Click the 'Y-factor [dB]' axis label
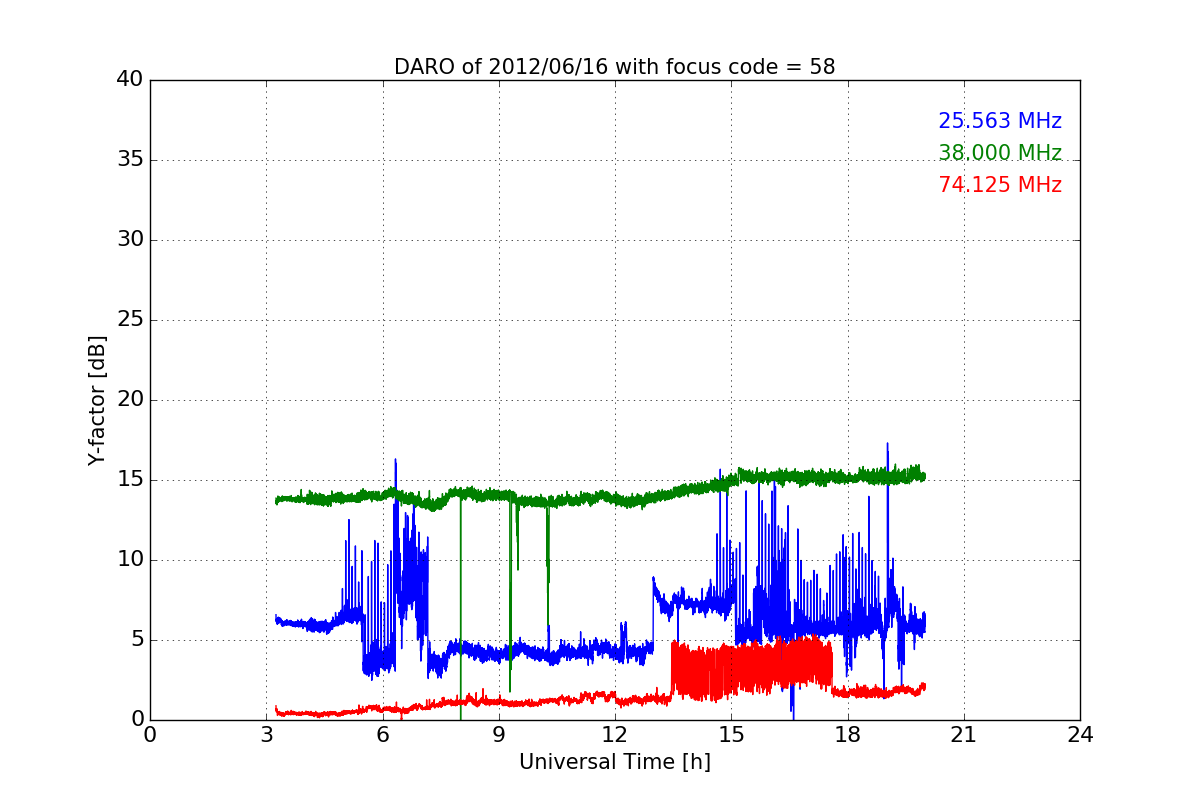 coord(97,400)
